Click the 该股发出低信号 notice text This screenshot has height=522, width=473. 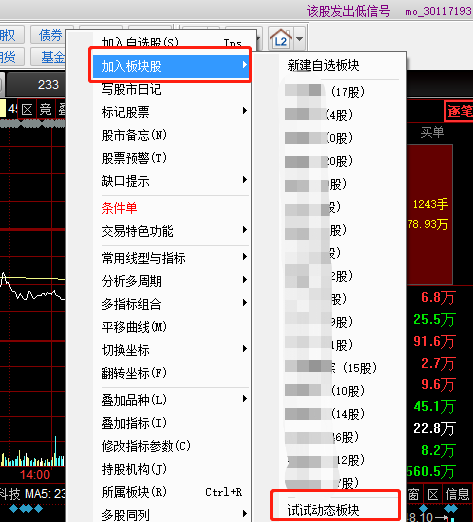click(348, 11)
